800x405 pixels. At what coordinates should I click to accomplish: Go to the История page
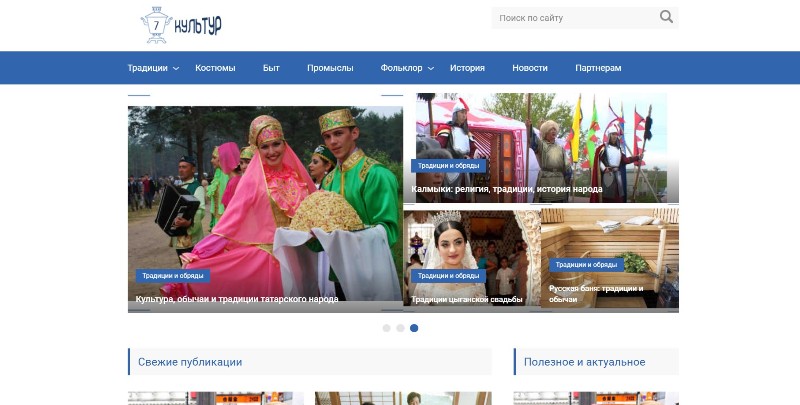467,68
